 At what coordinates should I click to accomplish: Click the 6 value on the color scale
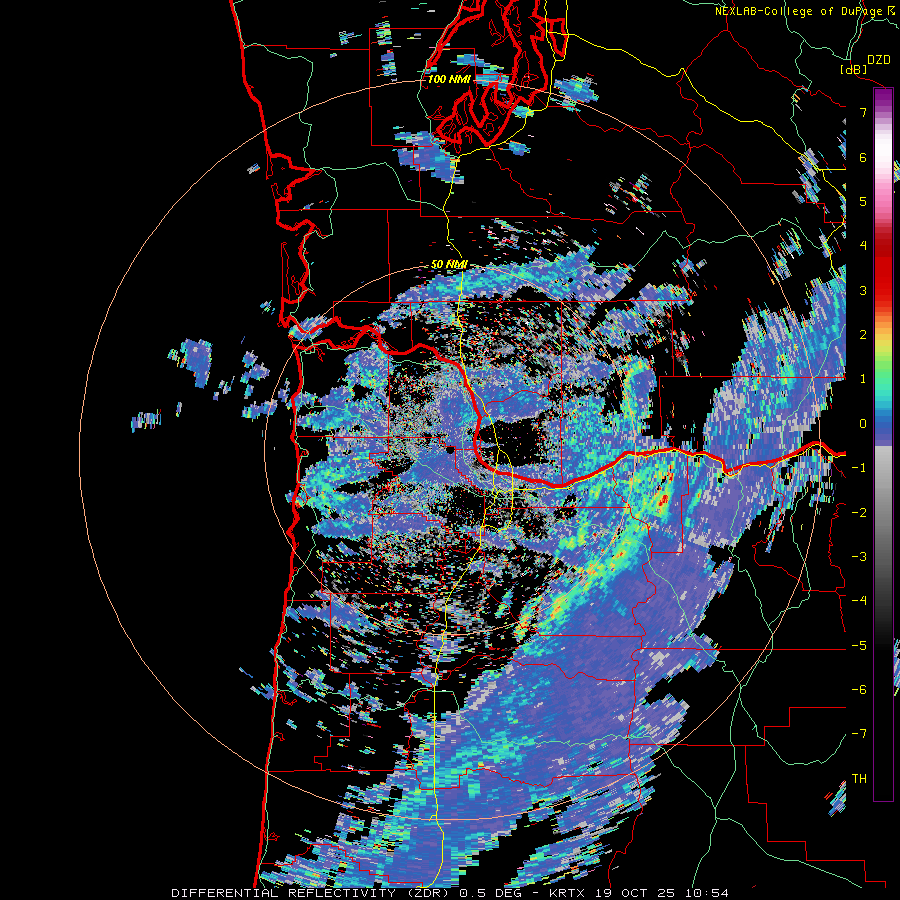pos(863,157)
